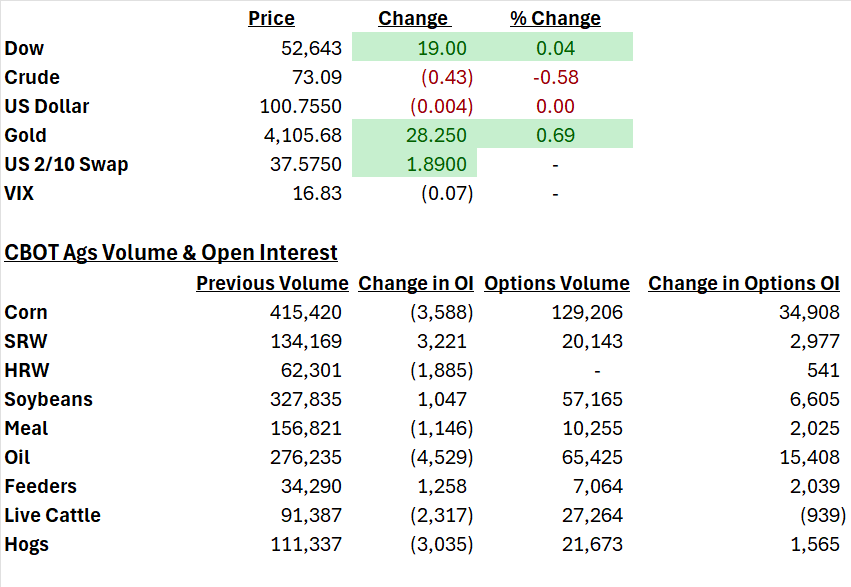Screen dimensions: 851x587
Task: Select the Dow price cell 52,643
Action: pos(312,48)
